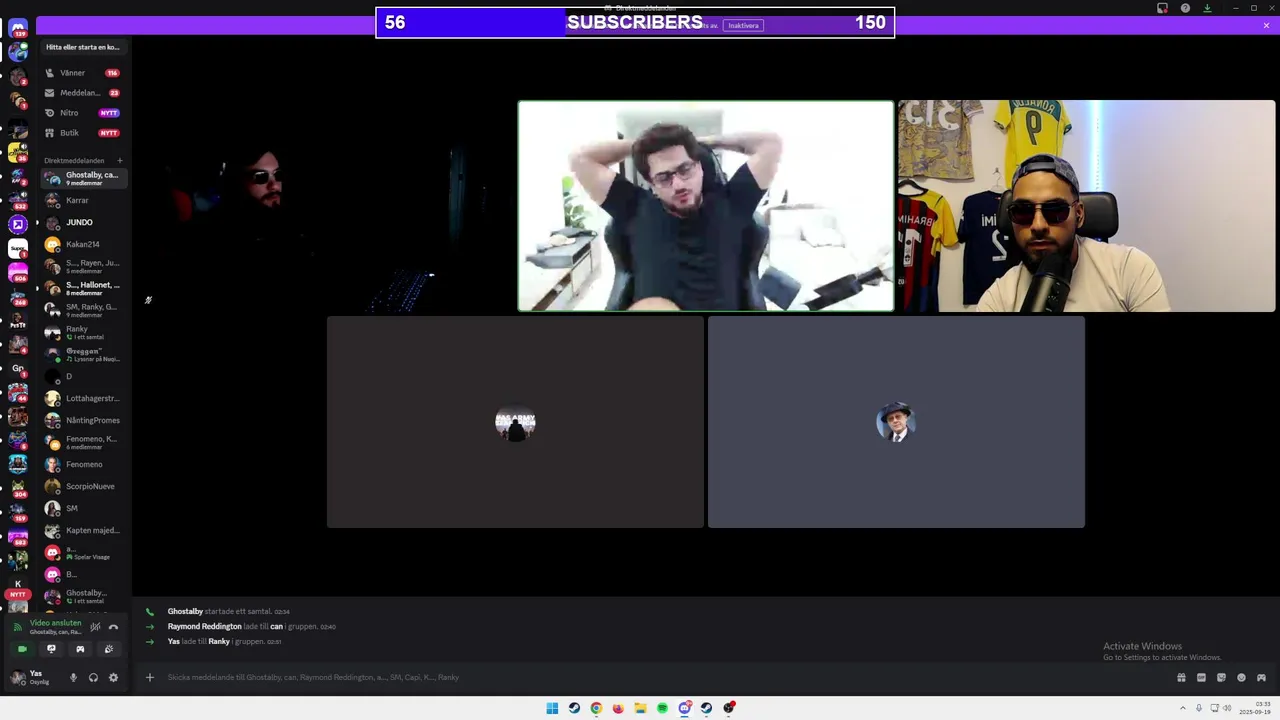Open the S..., Hallonet group with 8 members
Screen dimensions: 1280x720
83,288
